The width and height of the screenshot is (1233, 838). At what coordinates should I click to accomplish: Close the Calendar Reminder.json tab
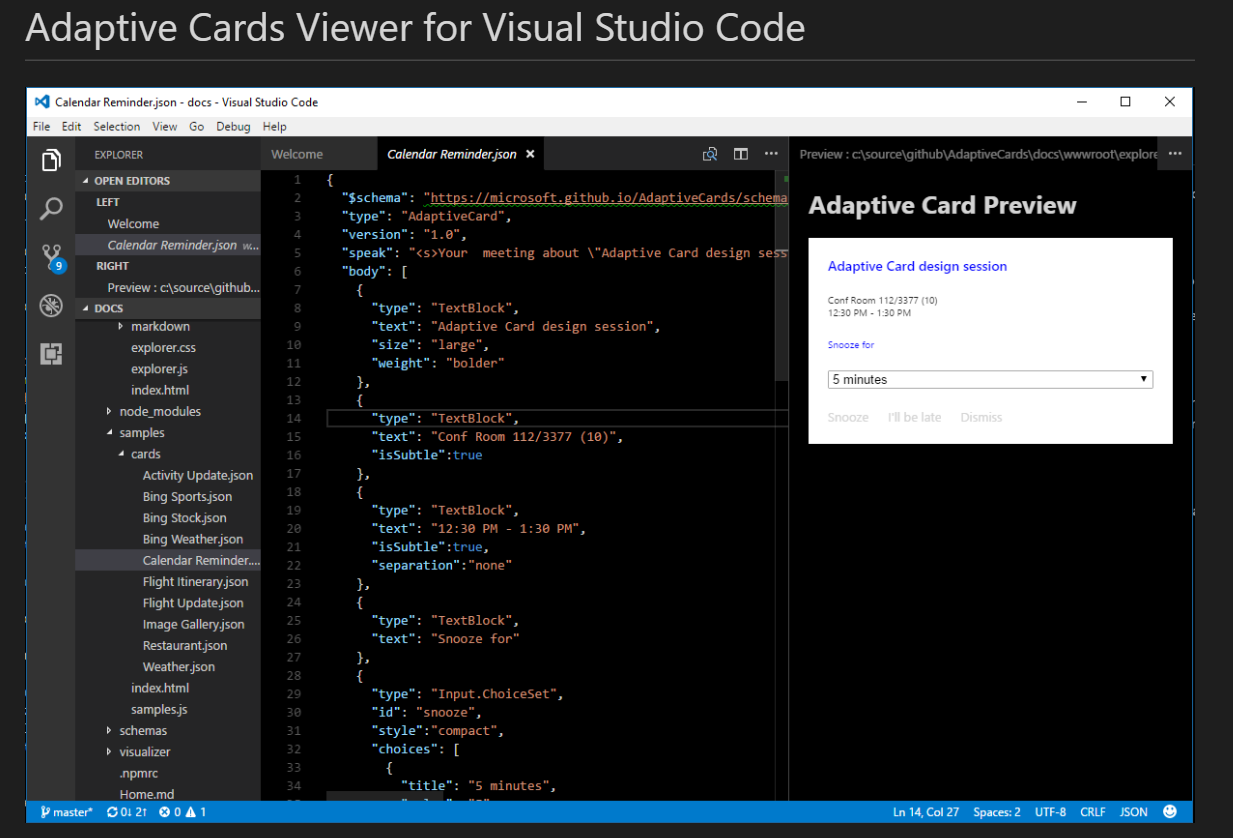pos(530,154)
